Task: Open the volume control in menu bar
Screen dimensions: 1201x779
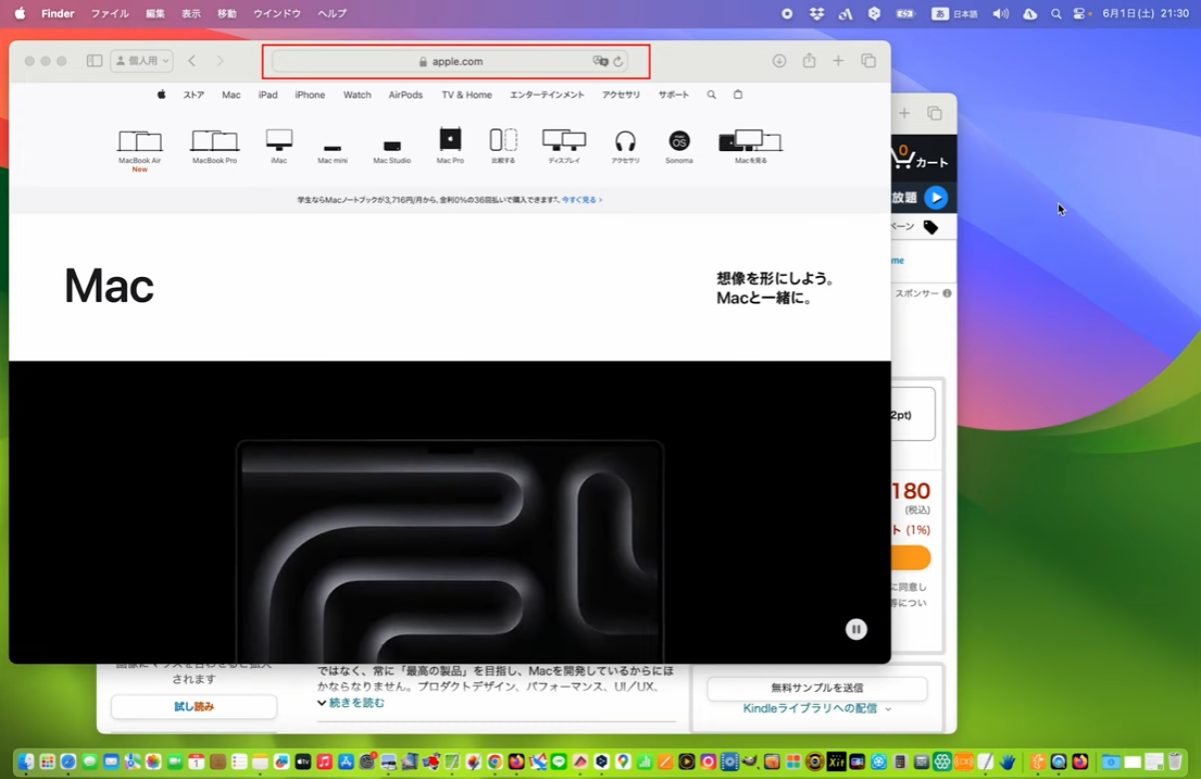Action: [x=1000, y=13]
